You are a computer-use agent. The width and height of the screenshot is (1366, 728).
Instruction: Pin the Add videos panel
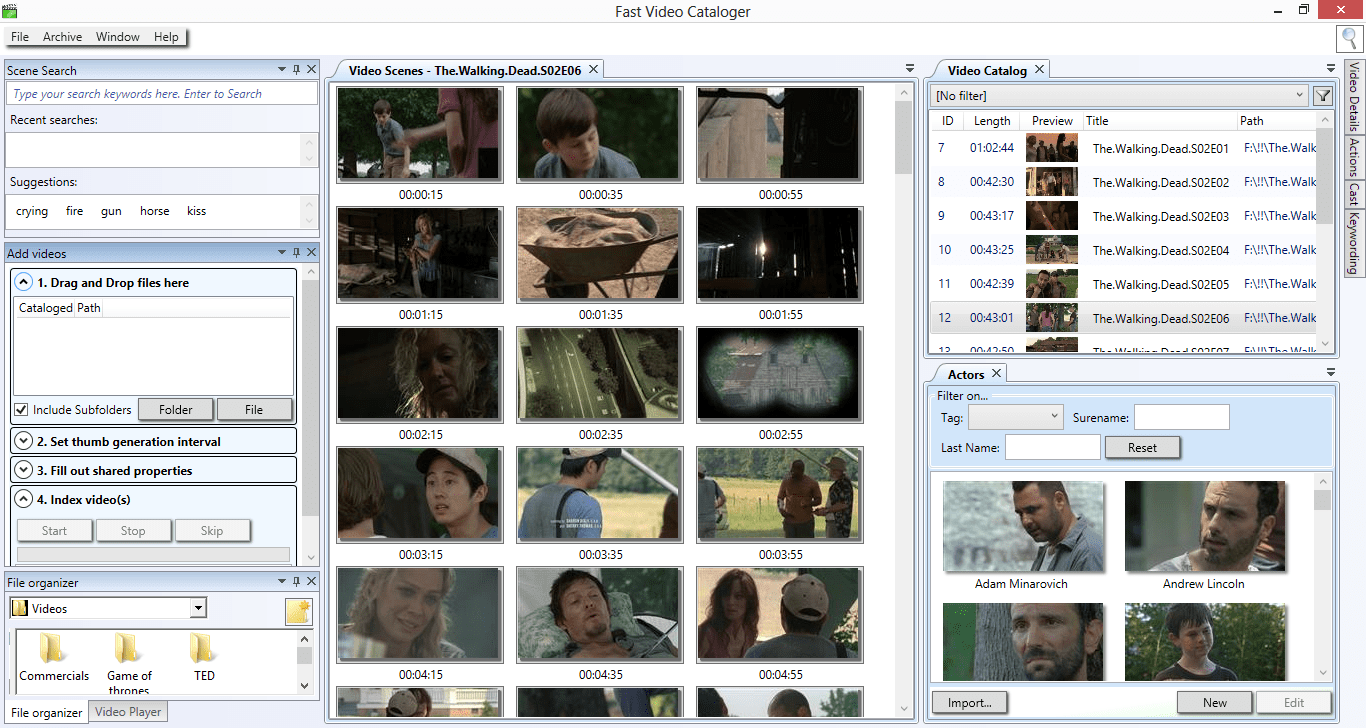pyautogui.click(x=296, y=253)
